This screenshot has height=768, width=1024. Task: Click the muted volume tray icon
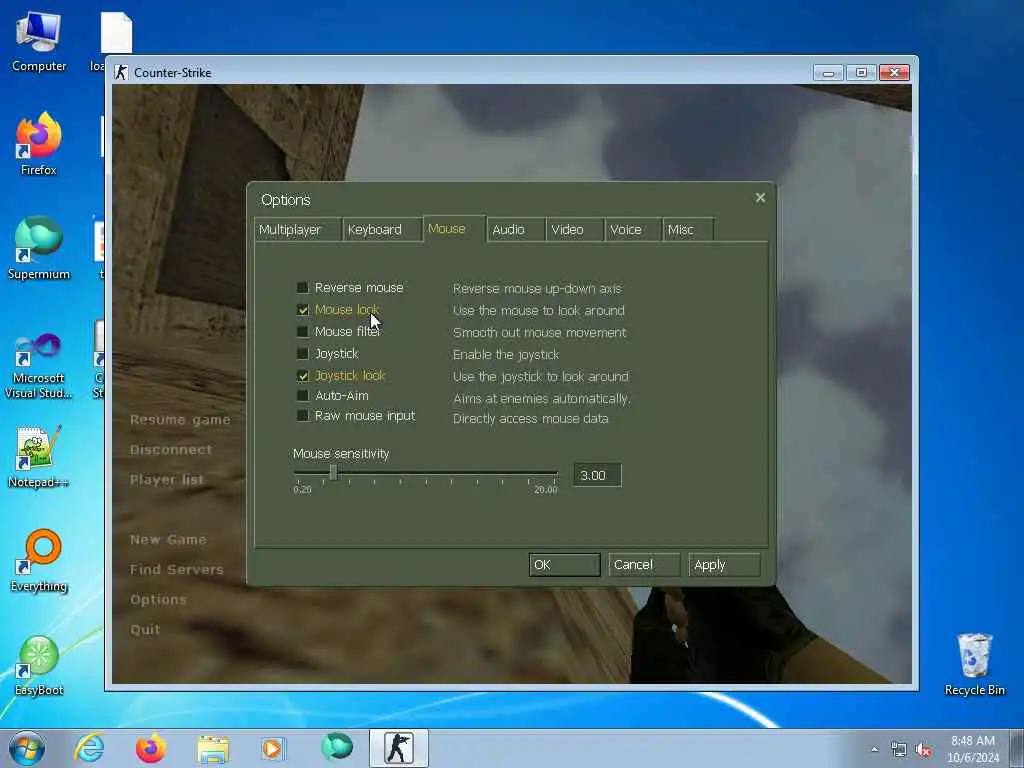[x=923, y=750]
